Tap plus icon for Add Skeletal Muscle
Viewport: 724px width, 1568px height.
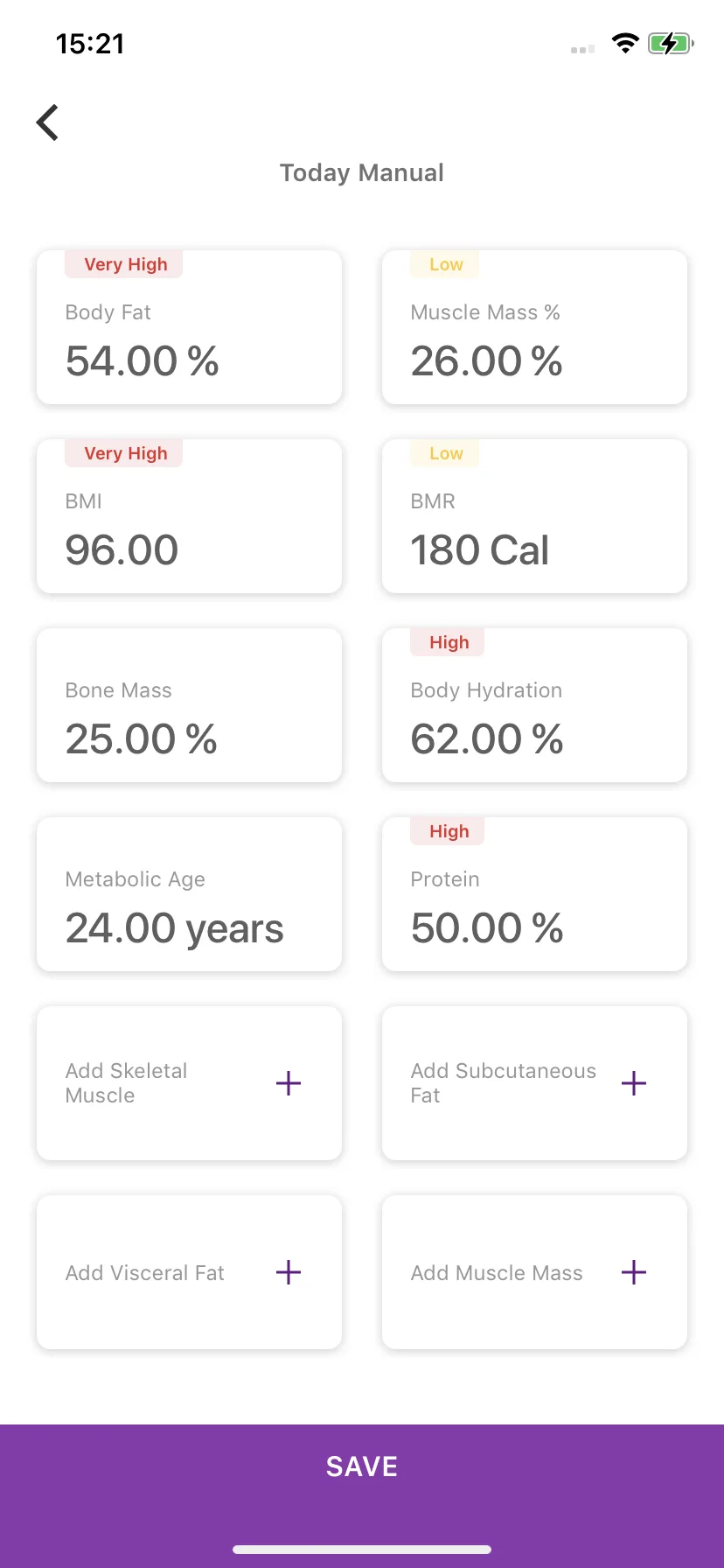coord(289,1083)
